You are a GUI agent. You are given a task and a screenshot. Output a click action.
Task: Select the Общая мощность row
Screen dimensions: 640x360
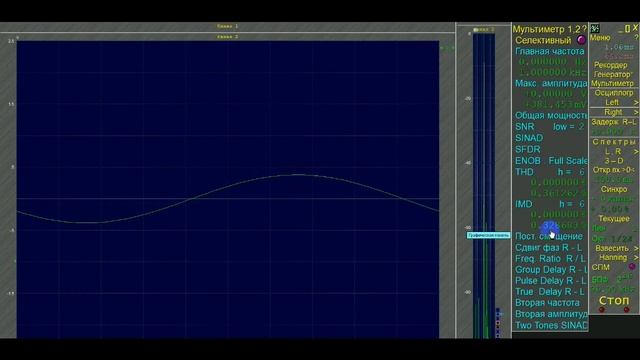click(x=551, y=116)
